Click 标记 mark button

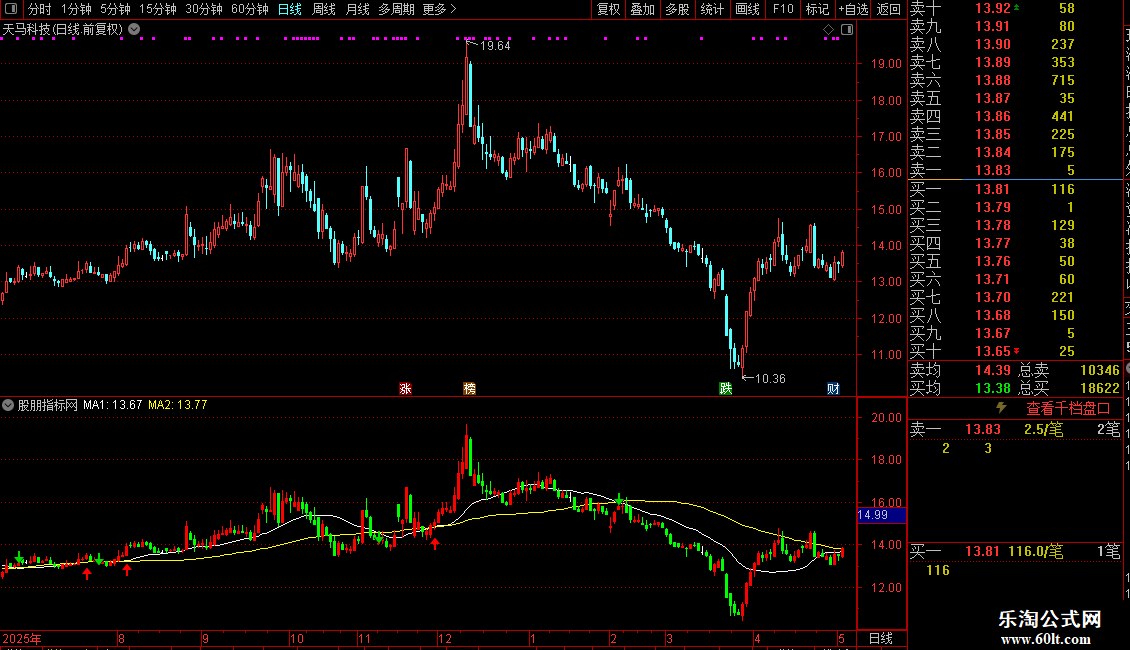(x=817, y=9)
